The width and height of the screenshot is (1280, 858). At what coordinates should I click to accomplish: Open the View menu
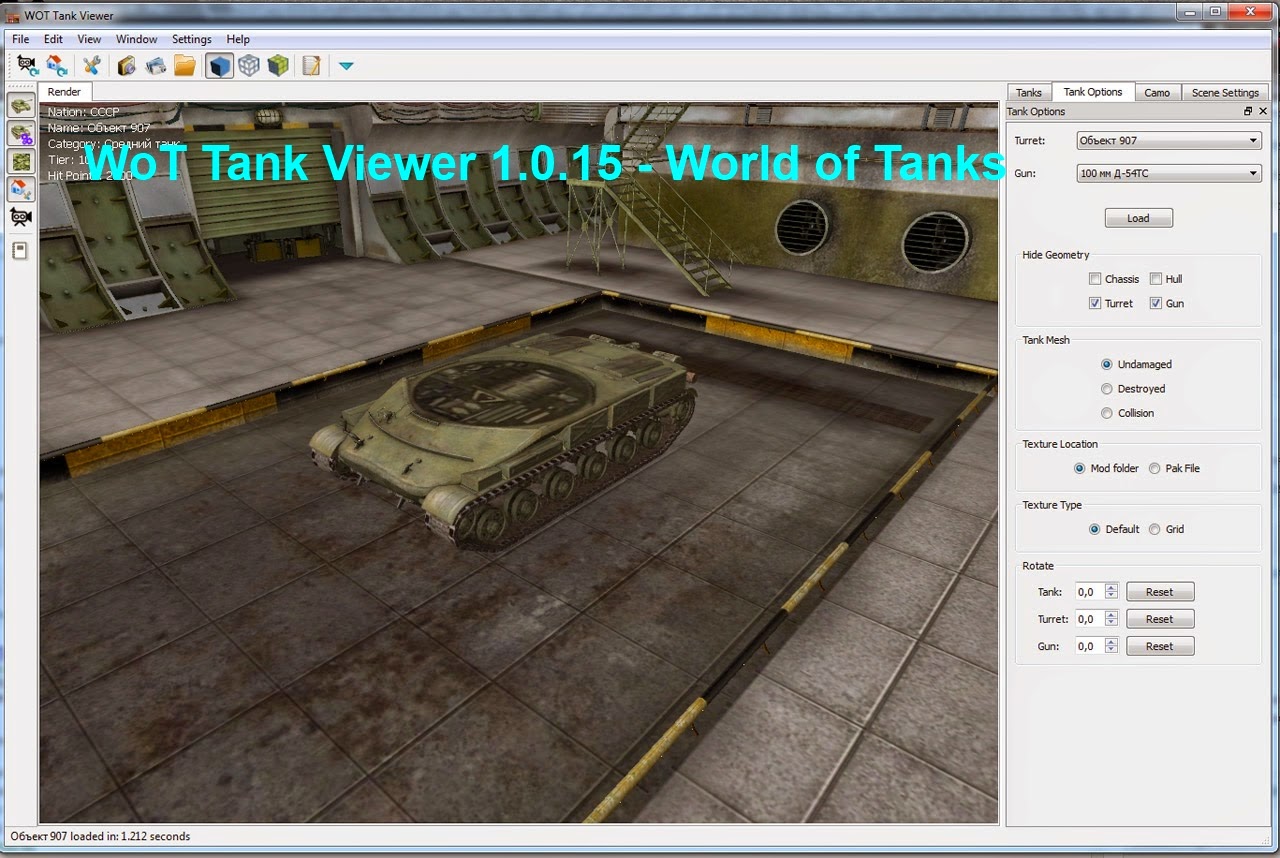[89, 39]
